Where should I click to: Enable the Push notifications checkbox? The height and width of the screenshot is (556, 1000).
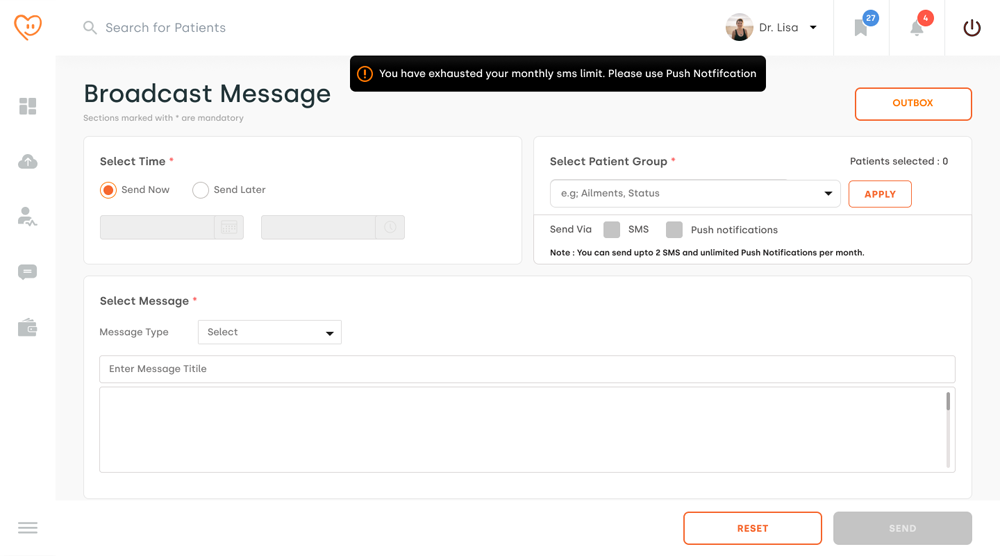click(675, 230)
